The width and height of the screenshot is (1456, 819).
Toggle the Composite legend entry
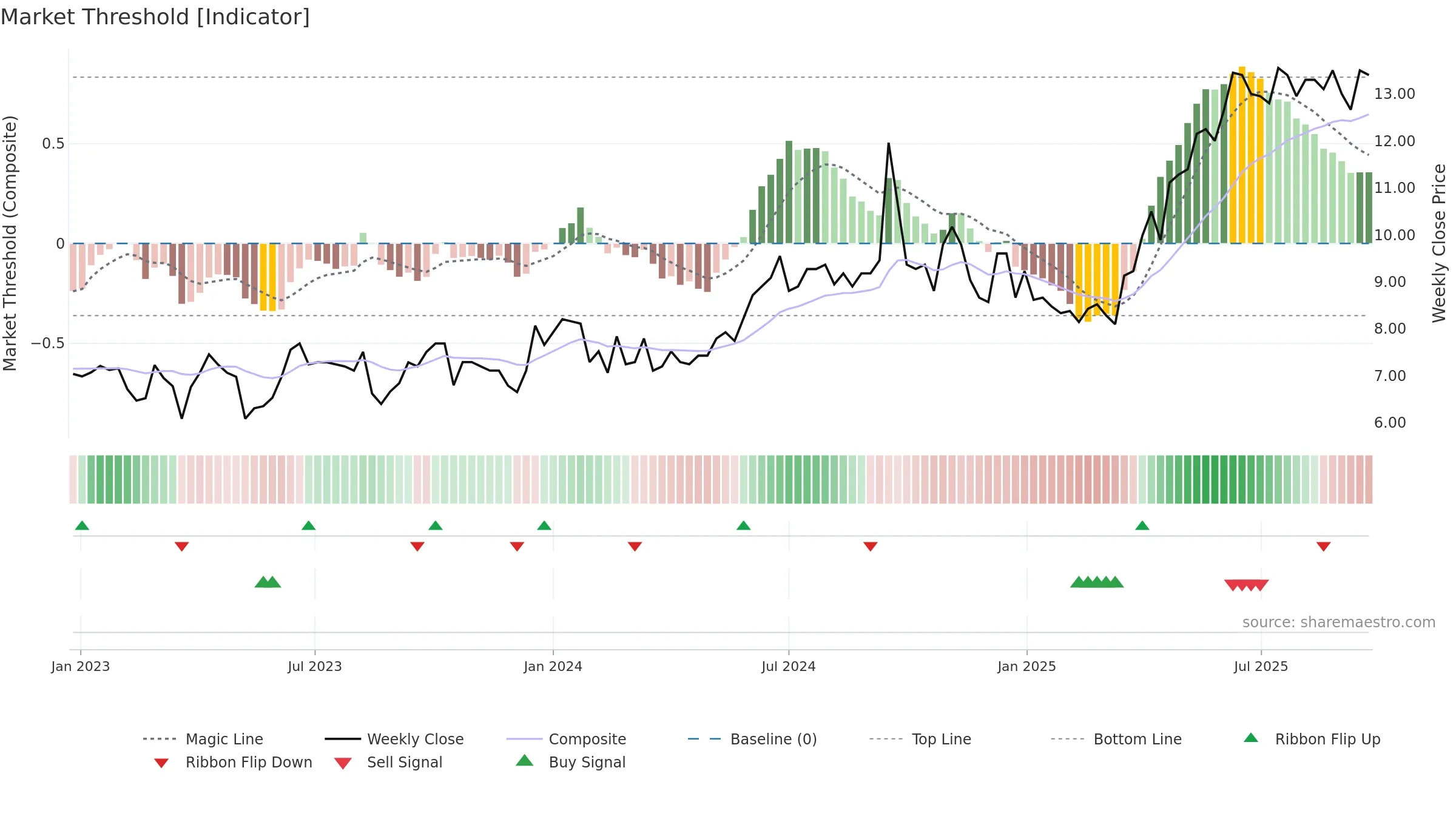tap(566, 739)
